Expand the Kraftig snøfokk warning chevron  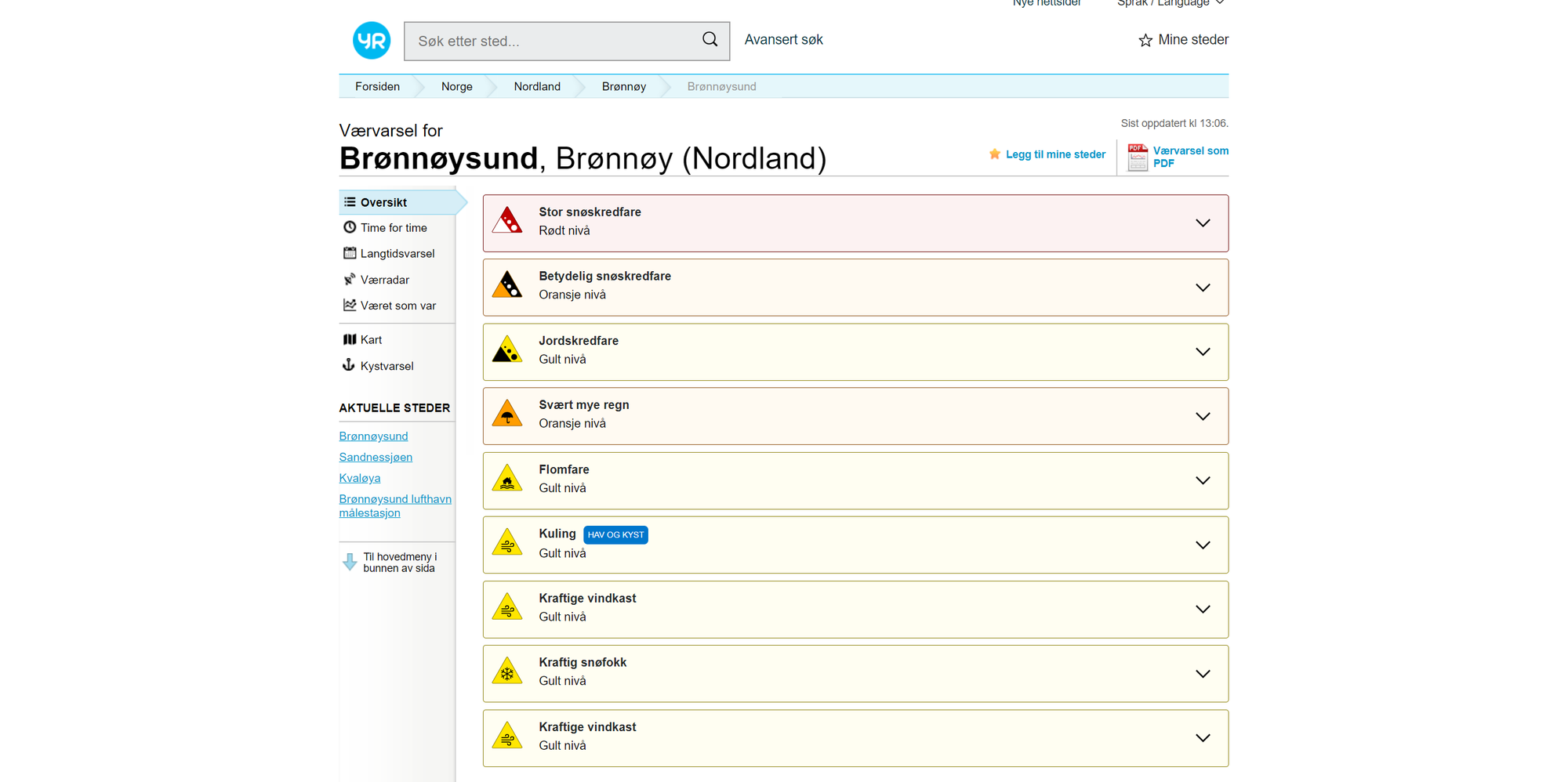pos(1203,674)
